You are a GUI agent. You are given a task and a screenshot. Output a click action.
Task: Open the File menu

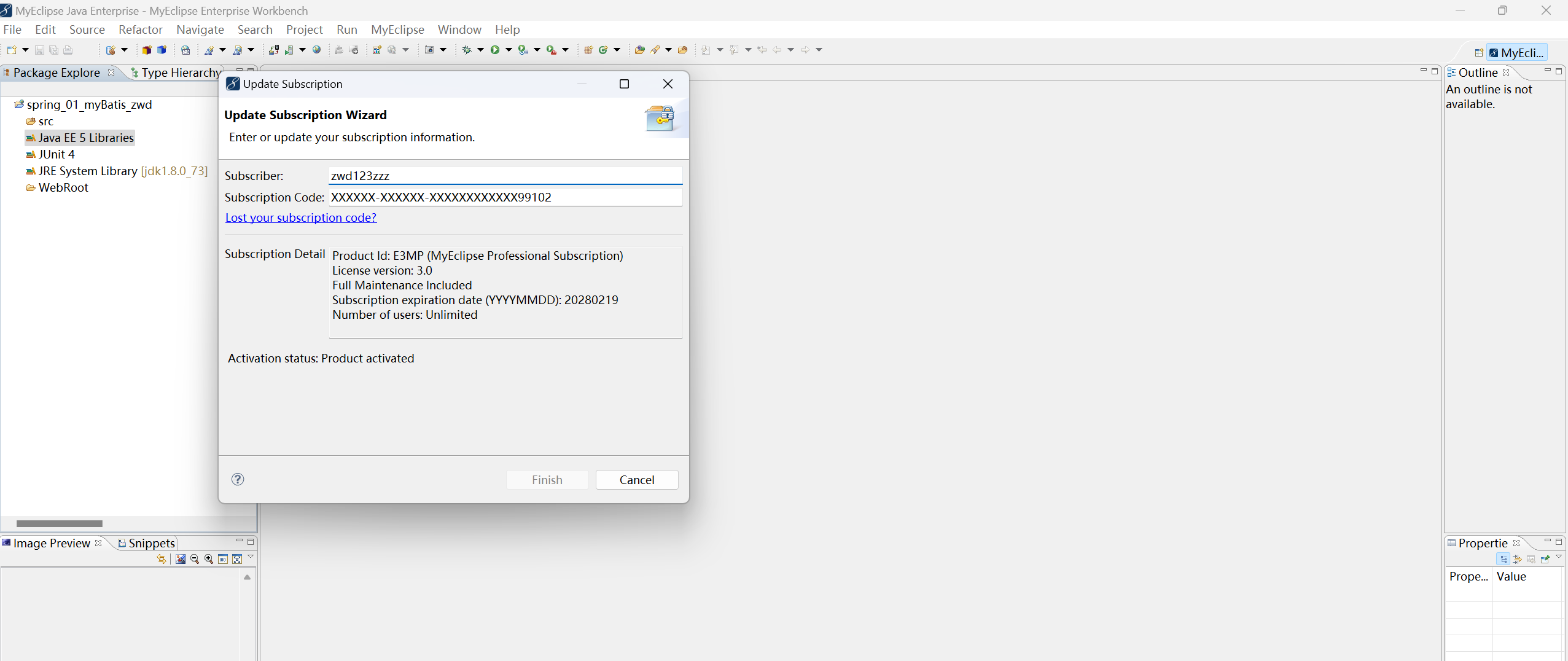pos(12,29)
